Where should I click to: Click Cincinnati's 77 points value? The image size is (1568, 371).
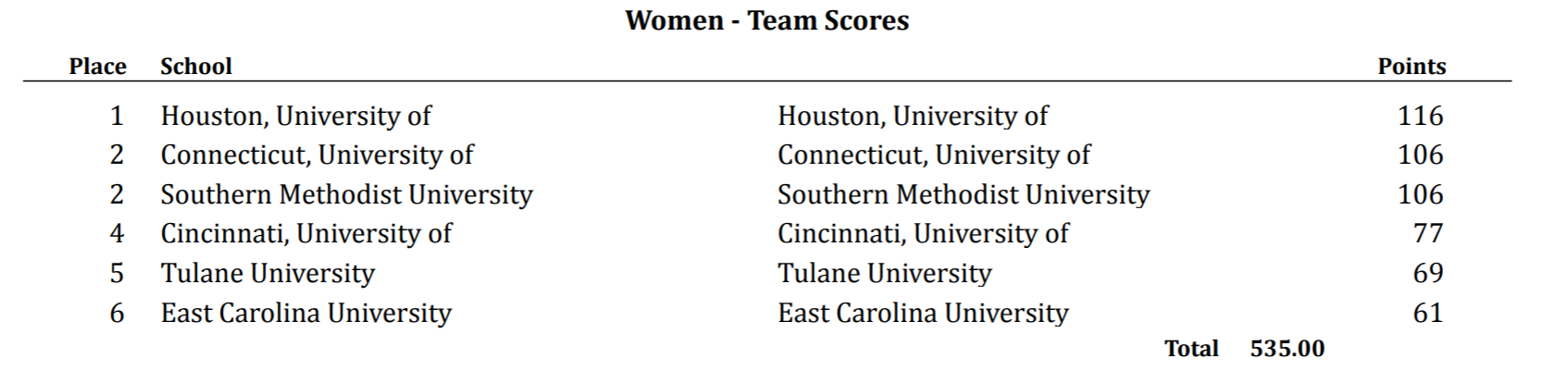(1428, 233)
